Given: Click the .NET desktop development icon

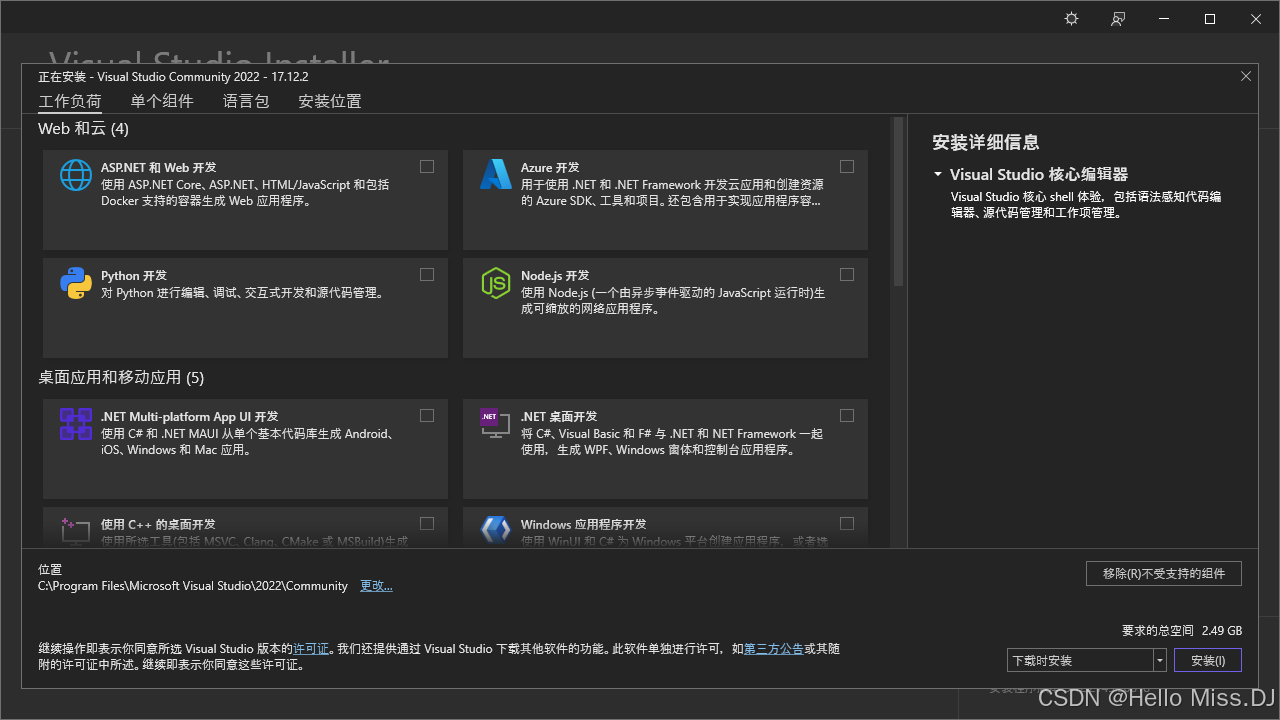Looking at the screenshot, I should [x=496, y=424].
